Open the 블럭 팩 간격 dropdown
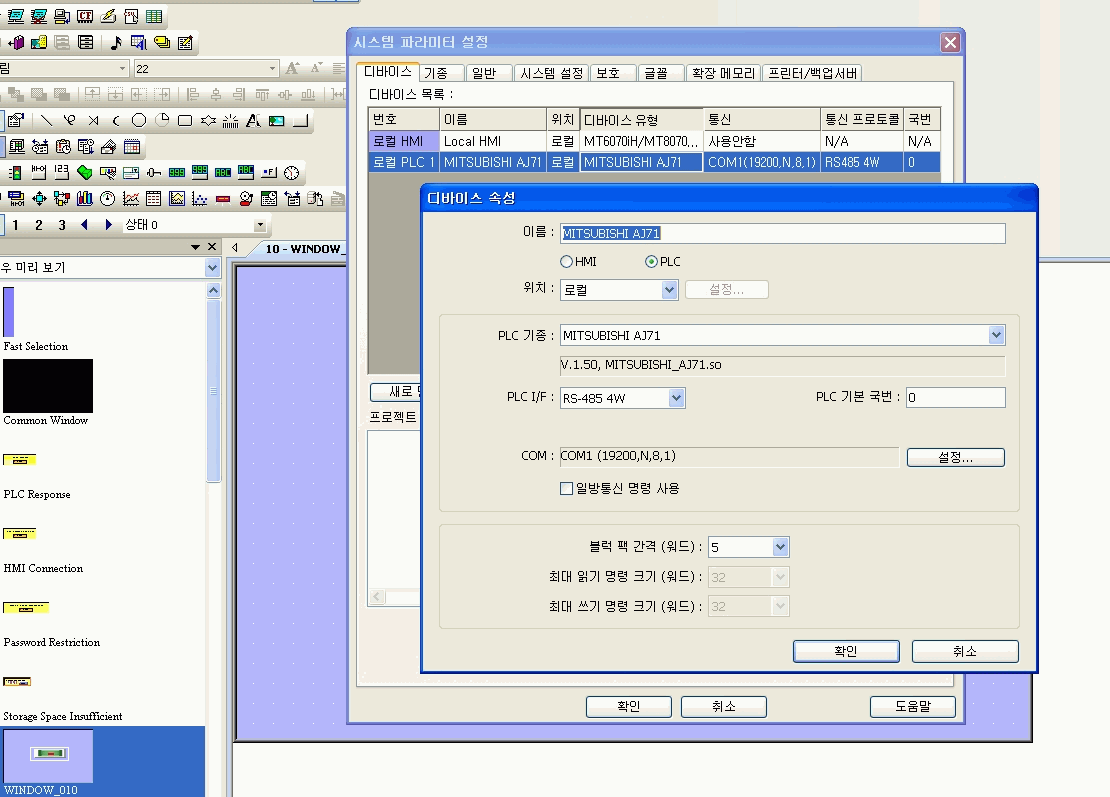1110x797 pixels. (780, 547)
